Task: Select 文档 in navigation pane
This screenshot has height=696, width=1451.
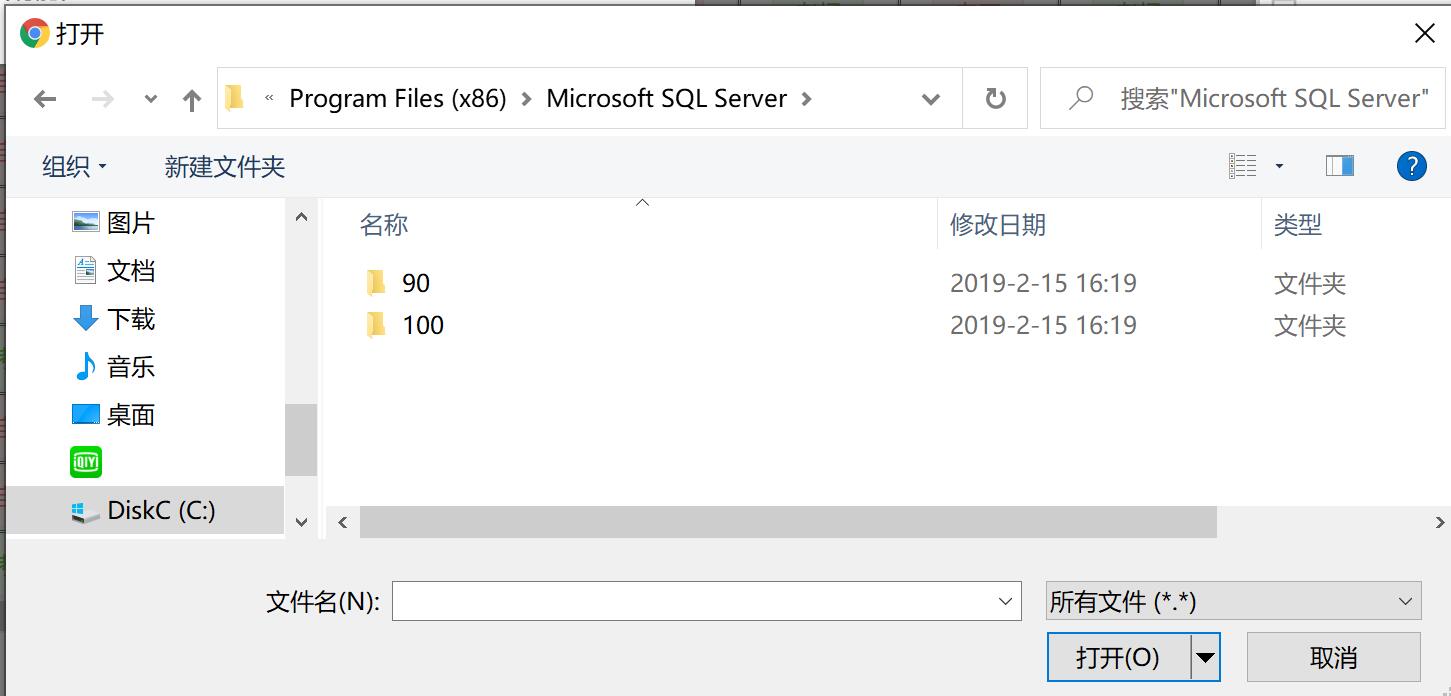Action: coord(131,271)
